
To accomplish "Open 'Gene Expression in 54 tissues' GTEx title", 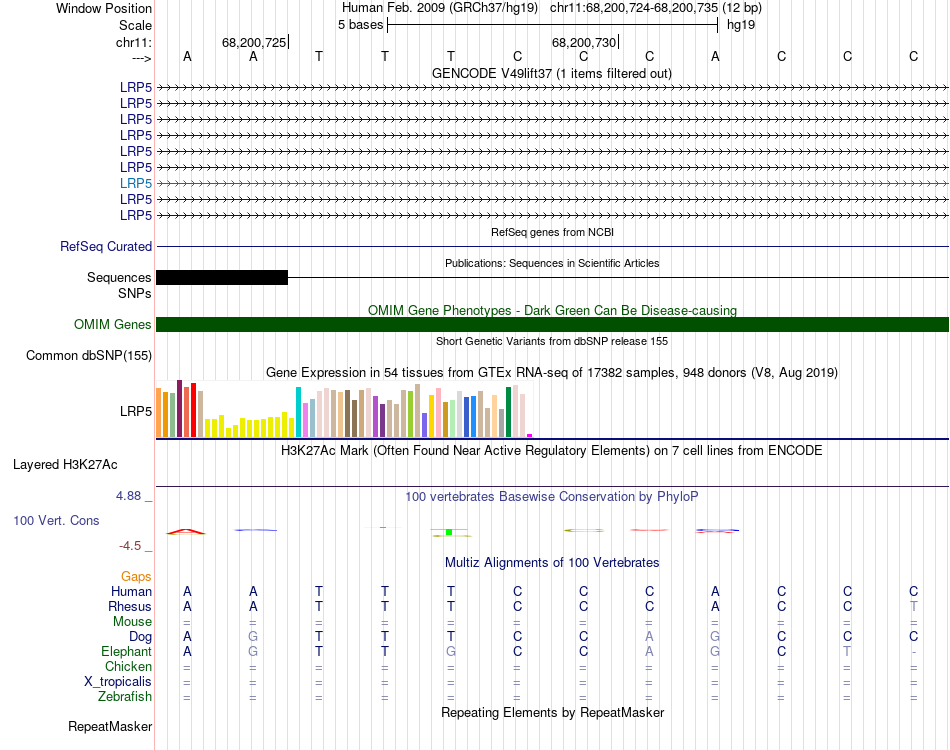I will click(x=552, y=373).
